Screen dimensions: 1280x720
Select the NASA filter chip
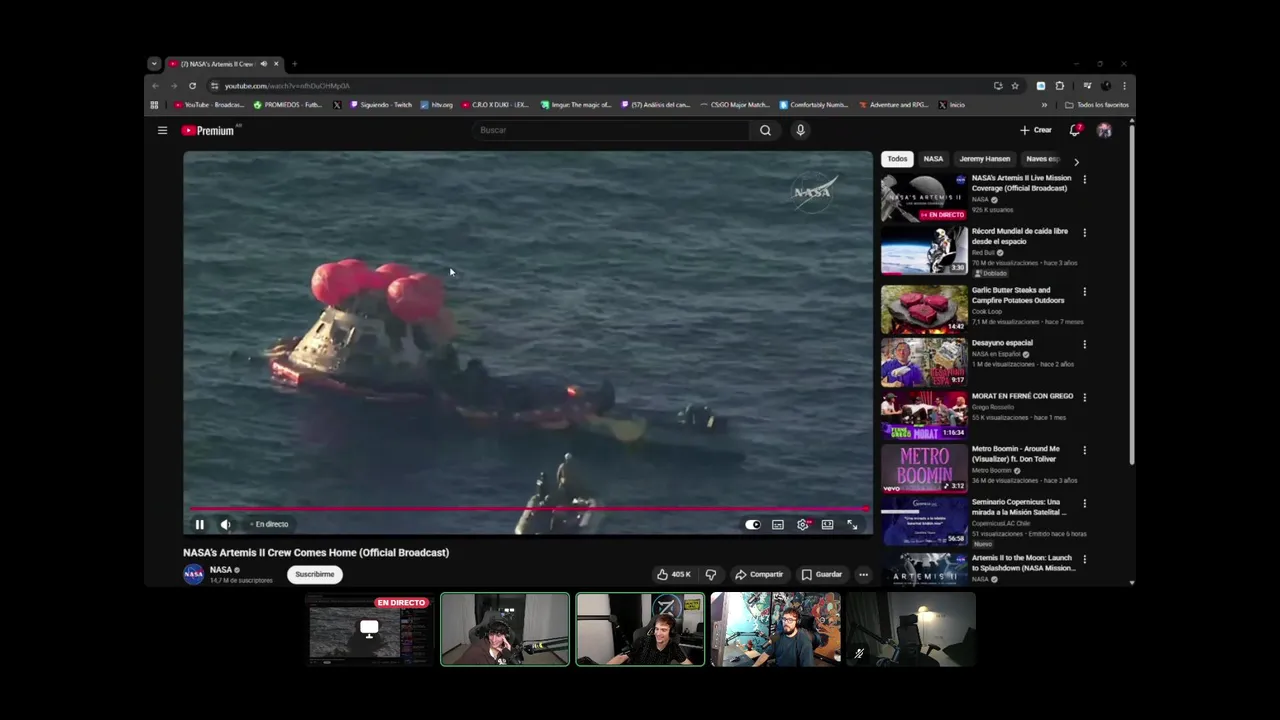933,159
